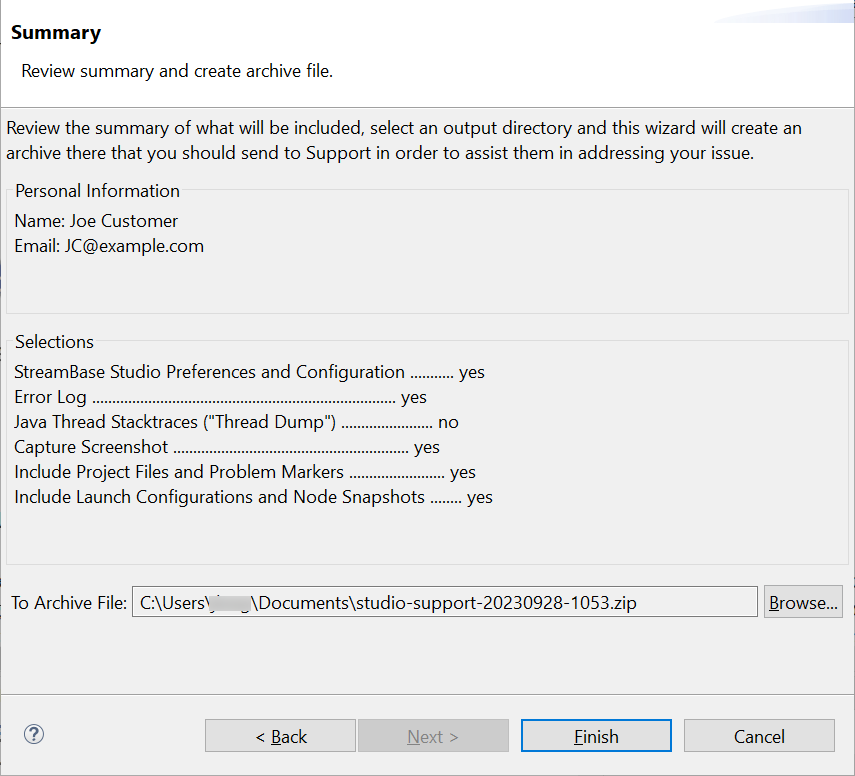Image resolution: width=855 pixels, height=776 pixels.
Task: Click into the To Archive File path field
Action: point(444,603)
